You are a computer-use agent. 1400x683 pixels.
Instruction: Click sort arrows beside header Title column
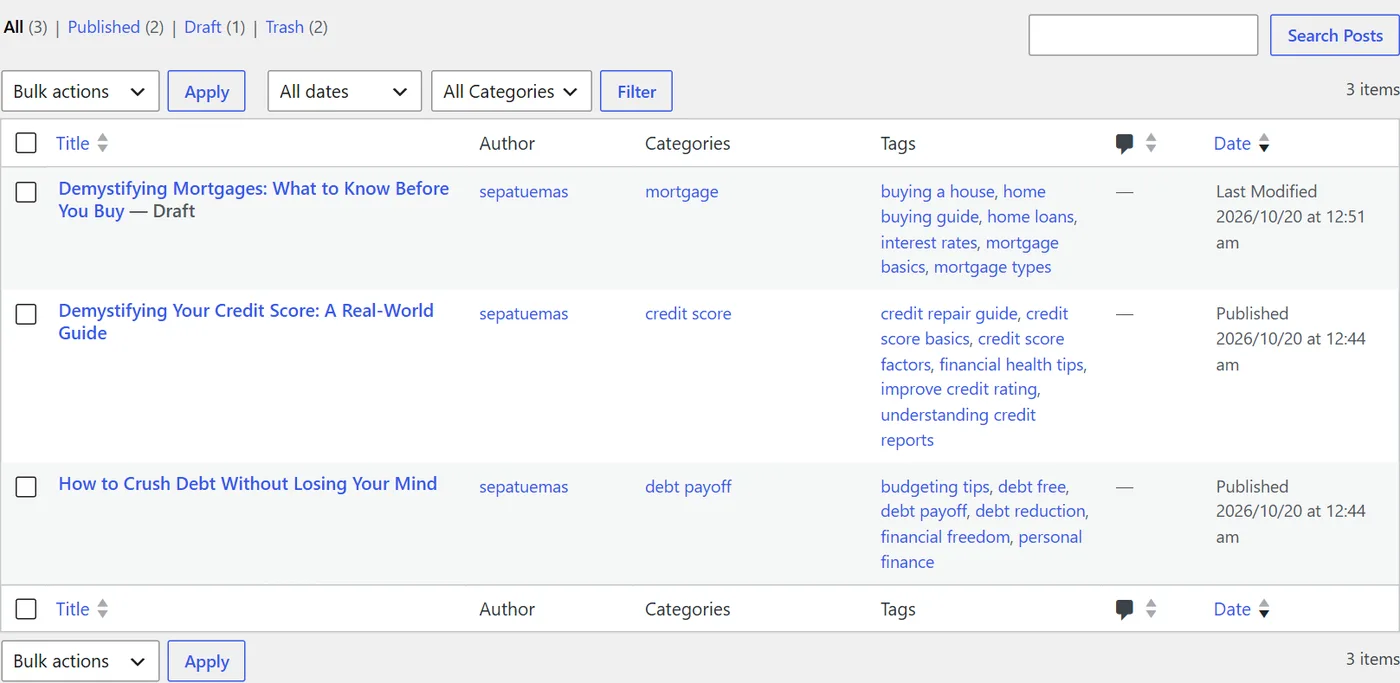[x=102, y=143]
